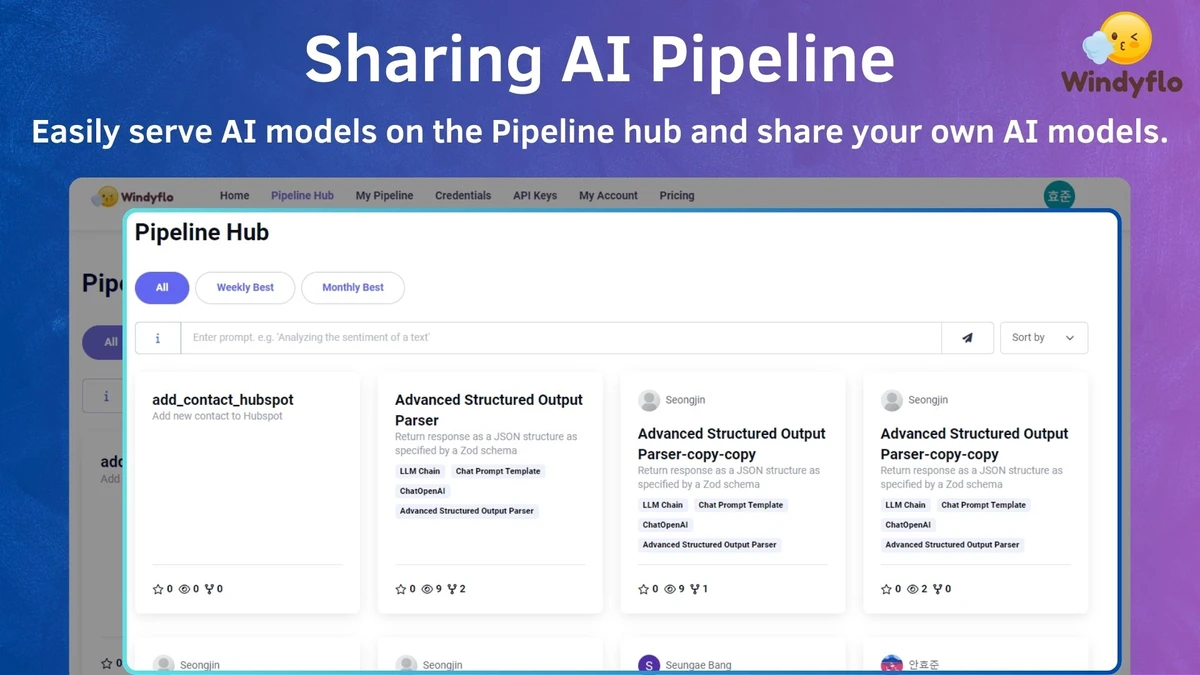
Task: Click LLM Chain tag on the 1-fork copy card
Action: point(663,505)
